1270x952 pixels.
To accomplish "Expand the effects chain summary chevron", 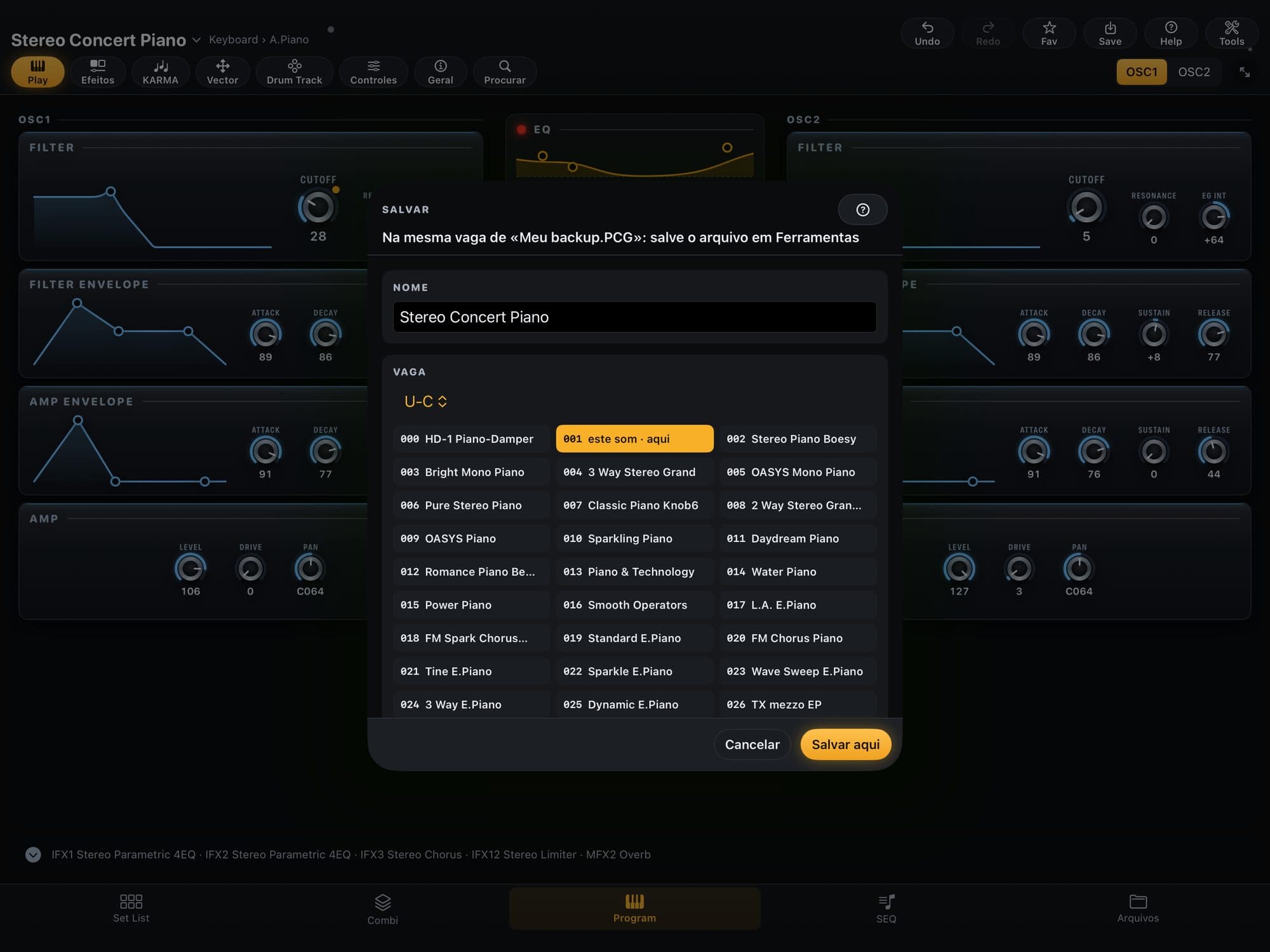I will point(33,854).
